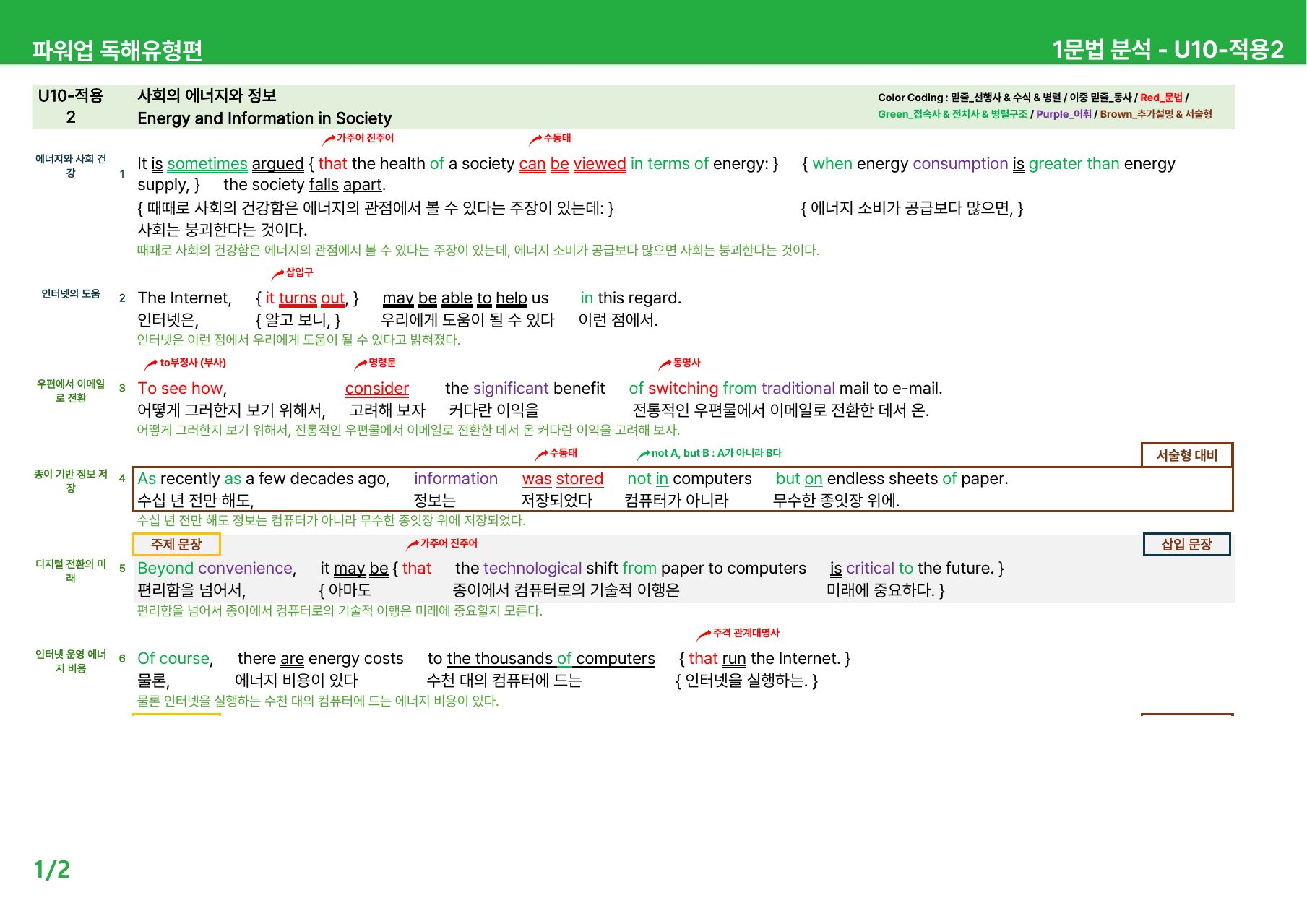Click the '수동태' annotation above 'can be viewed'
The image size is (1307, 924).
coord(557,138)
